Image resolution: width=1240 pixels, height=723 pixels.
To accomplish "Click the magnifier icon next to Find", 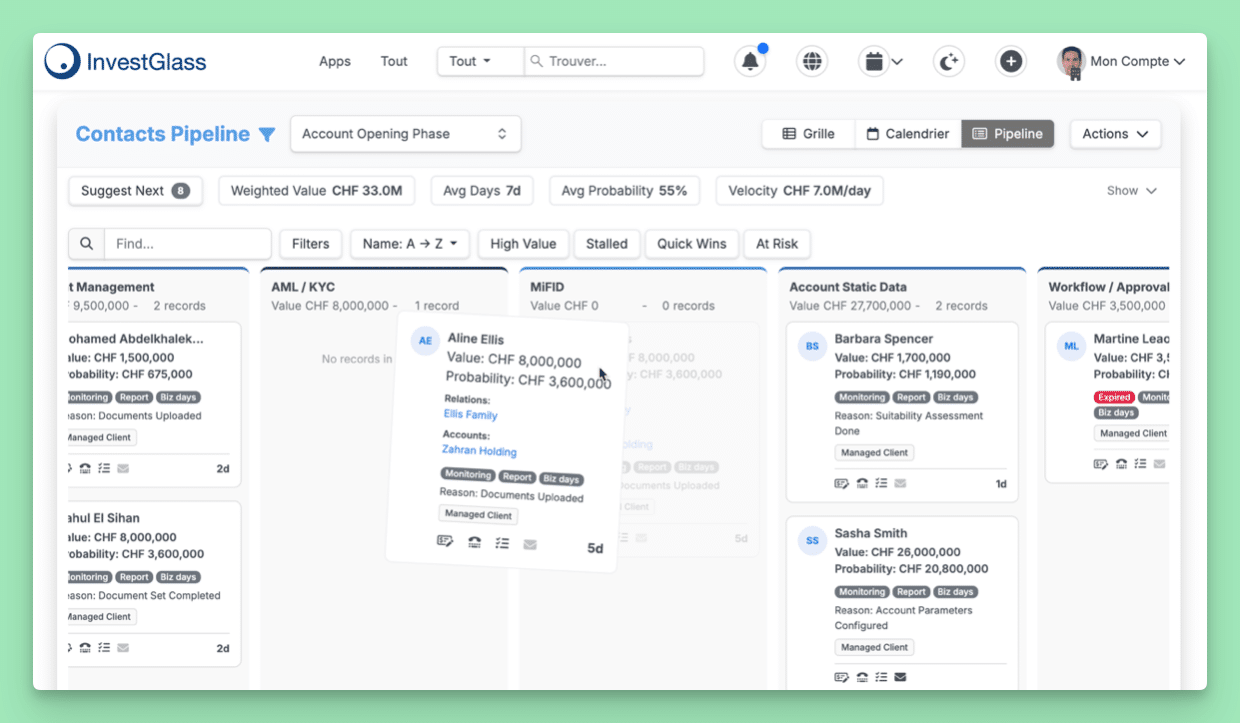I will [86, 244].
